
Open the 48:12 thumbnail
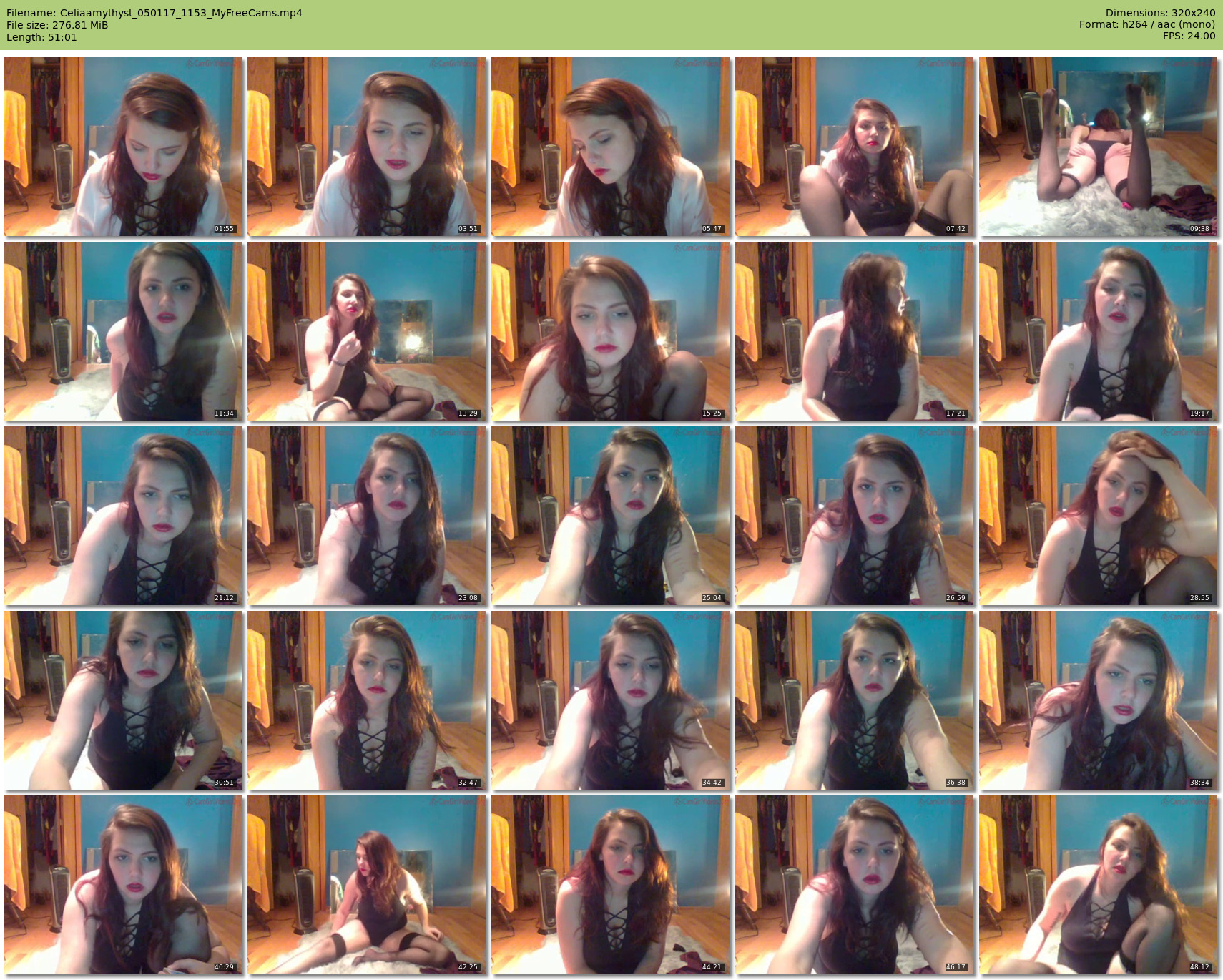tap(1099, 885)
